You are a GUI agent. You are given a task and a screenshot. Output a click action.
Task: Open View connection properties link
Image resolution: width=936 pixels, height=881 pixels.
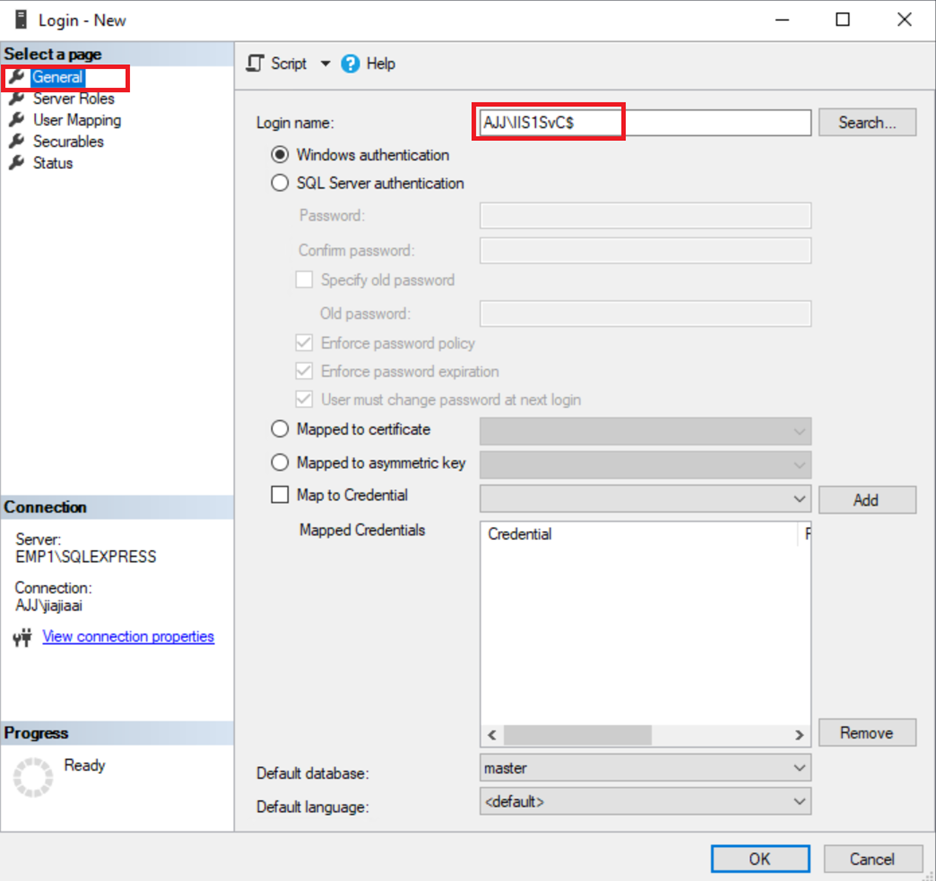point(128,636)
